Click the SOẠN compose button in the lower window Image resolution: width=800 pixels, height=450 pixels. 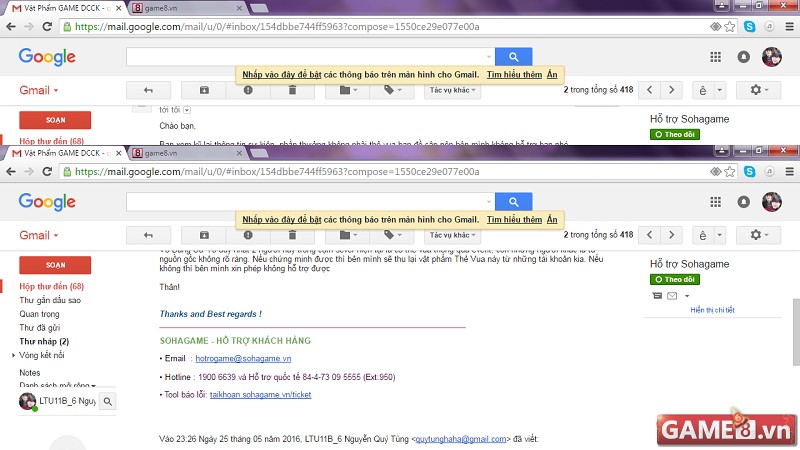coord(55,265)
